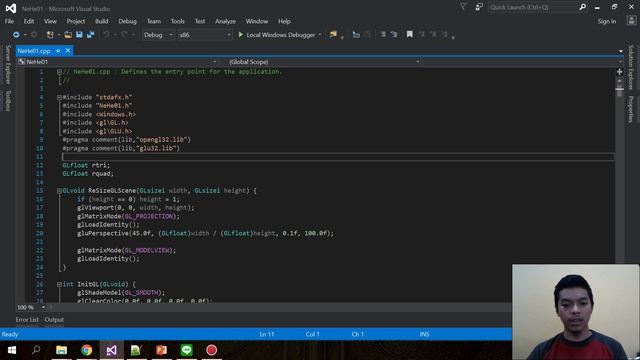Open the Project menu
Image resolution: width=640 pixels, height=360 pixels.
coord(76,21)
